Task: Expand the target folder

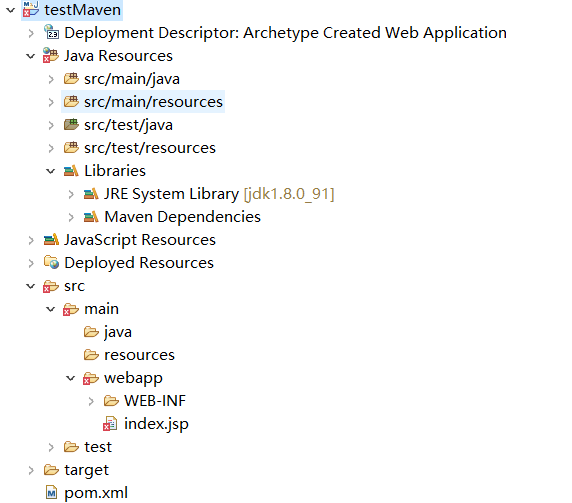Action: pos(31,470)
